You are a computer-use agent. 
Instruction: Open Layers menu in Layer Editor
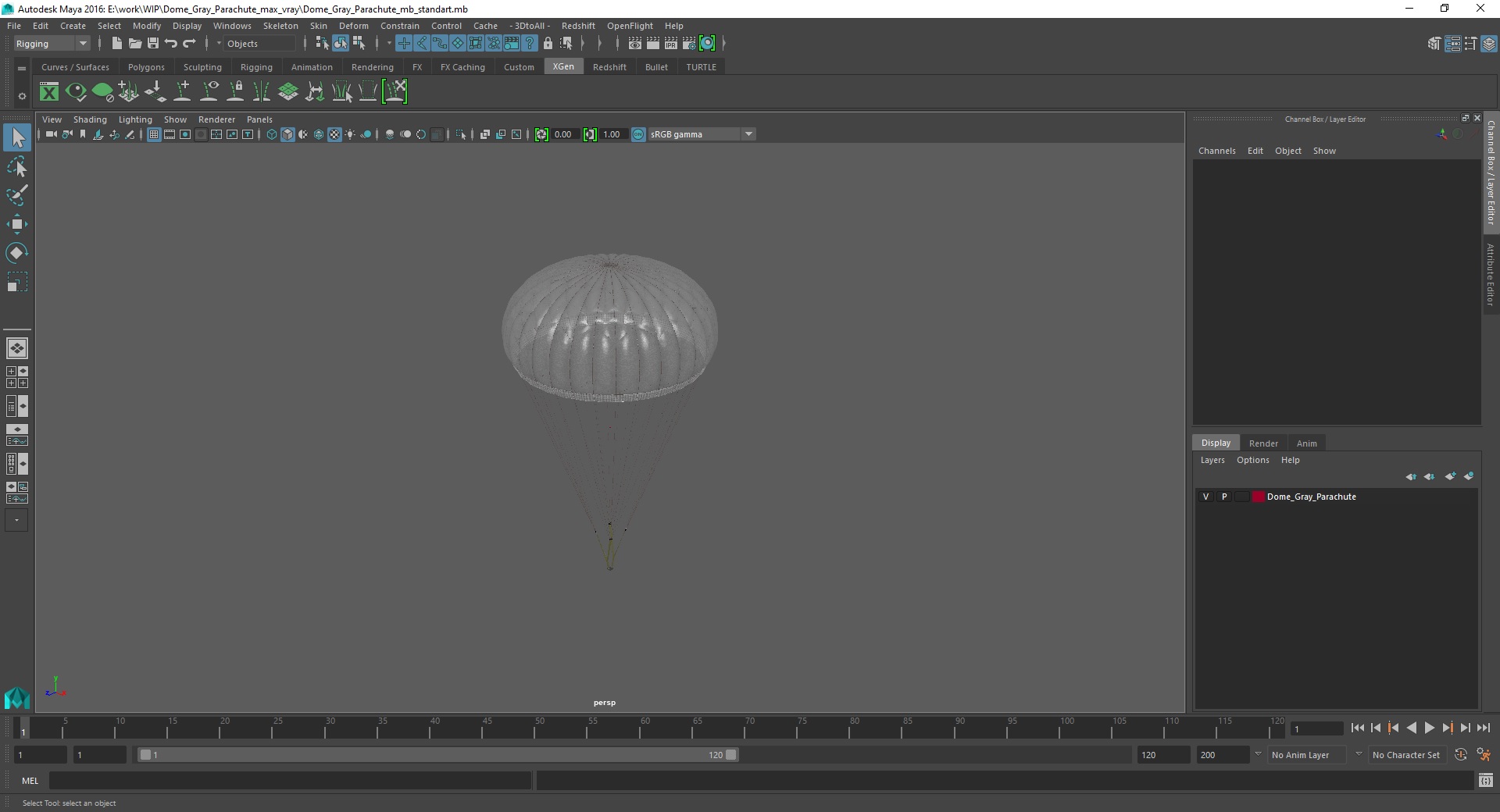pos(1212,460)
